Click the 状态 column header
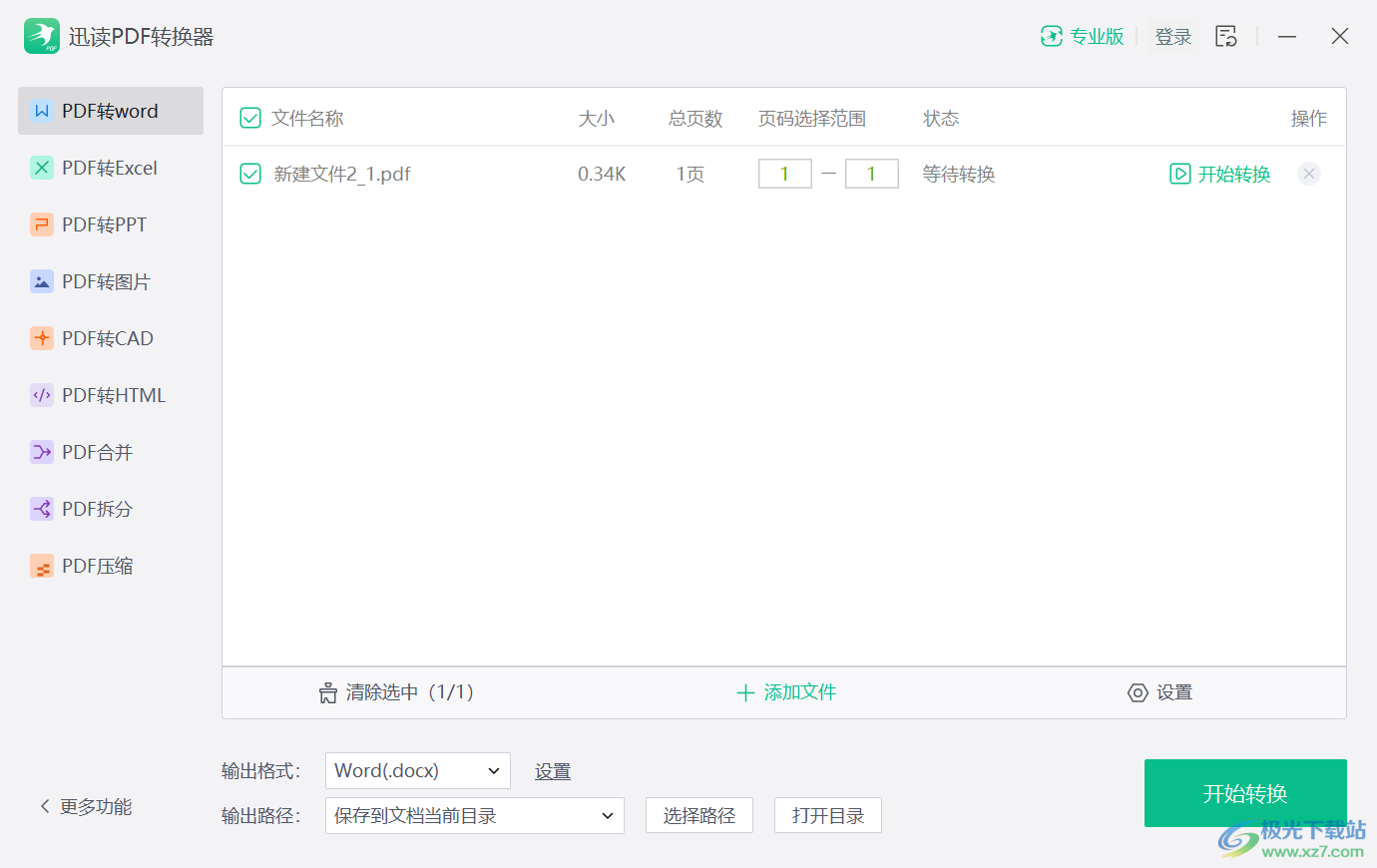 coord(941,119)
